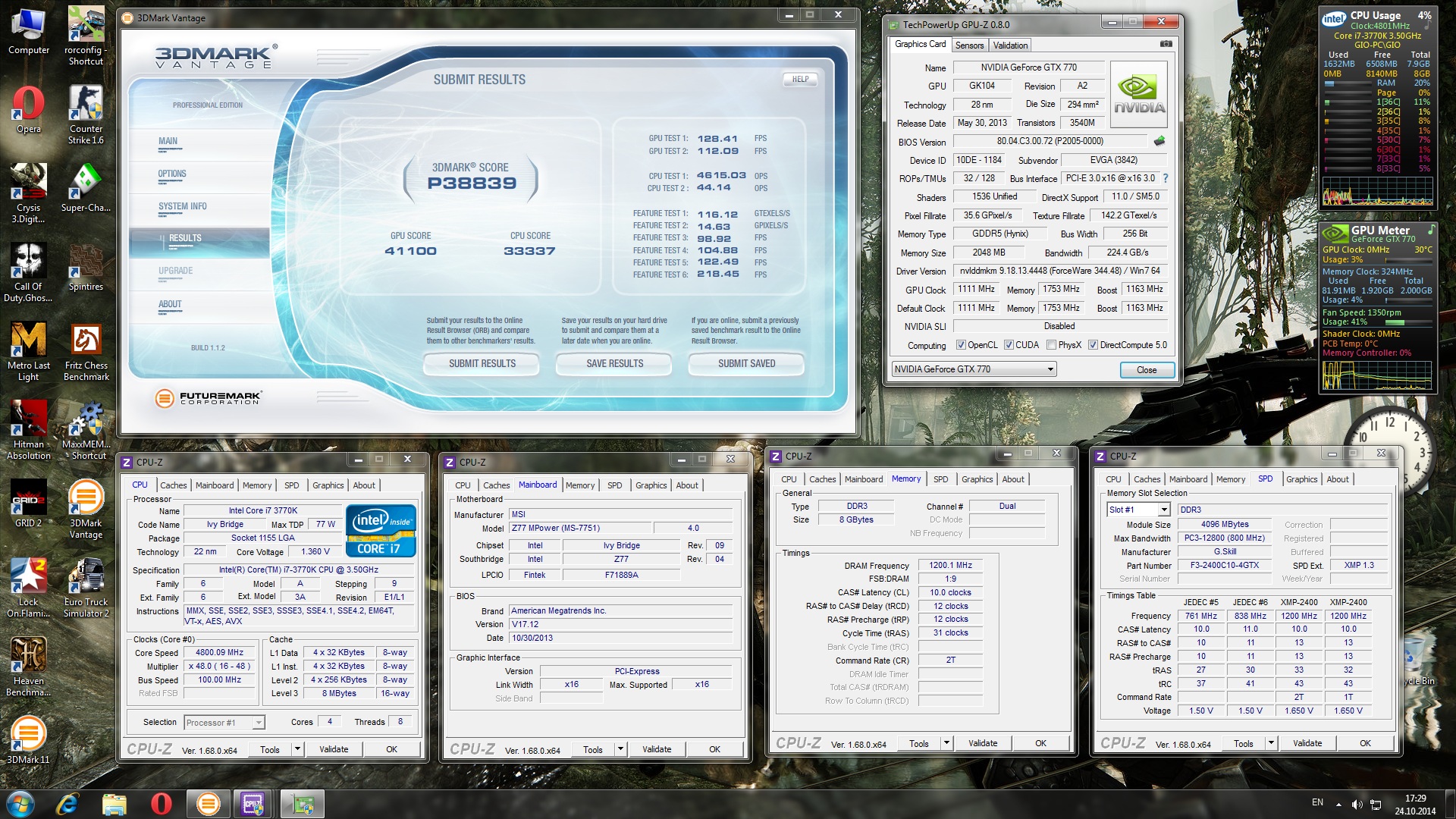Click the Save Results button

[614, 364]
